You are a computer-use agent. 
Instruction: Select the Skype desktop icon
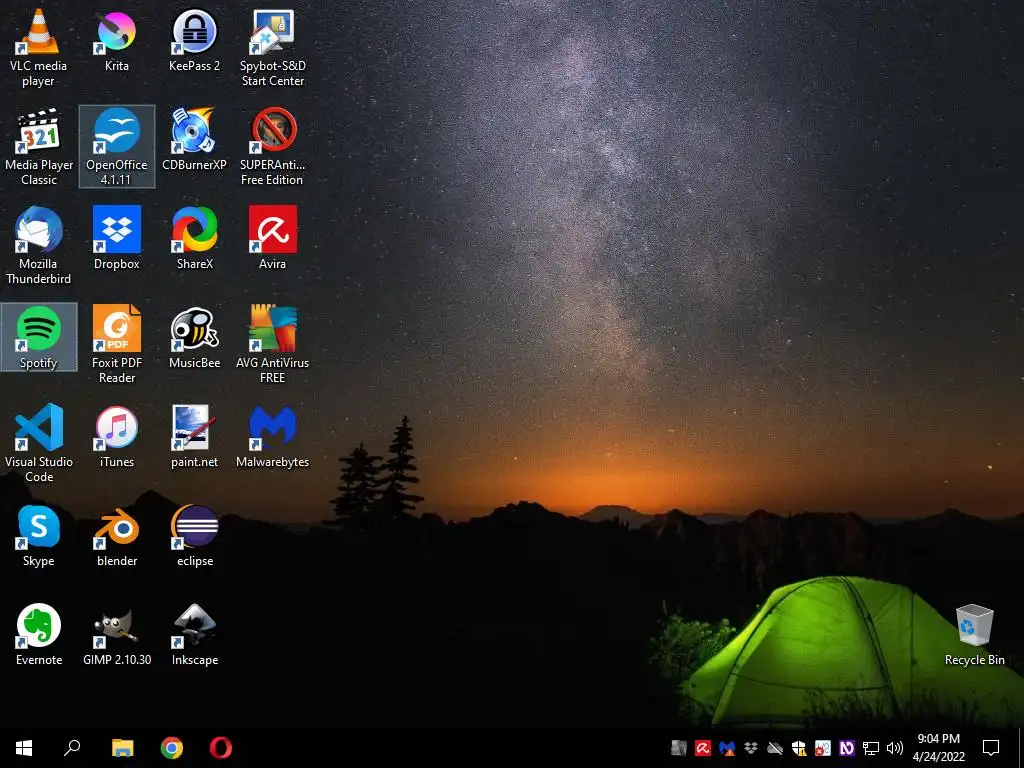[x=39, y=536]
